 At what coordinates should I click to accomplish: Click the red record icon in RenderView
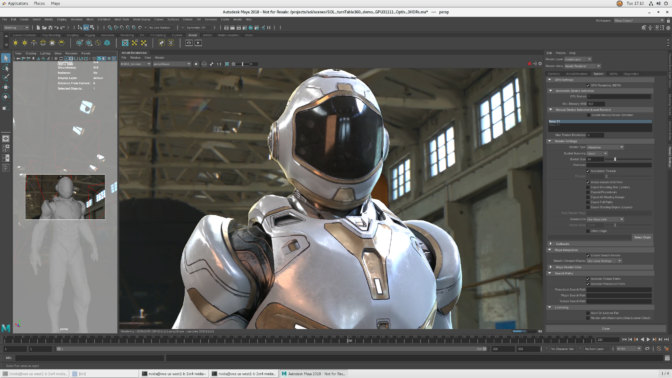[529, 64]
